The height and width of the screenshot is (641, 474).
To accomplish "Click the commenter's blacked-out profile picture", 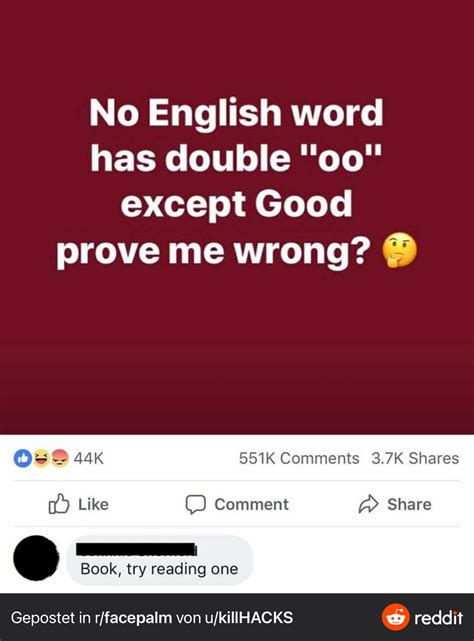I will pyautogui.click(x=36, y=558).
